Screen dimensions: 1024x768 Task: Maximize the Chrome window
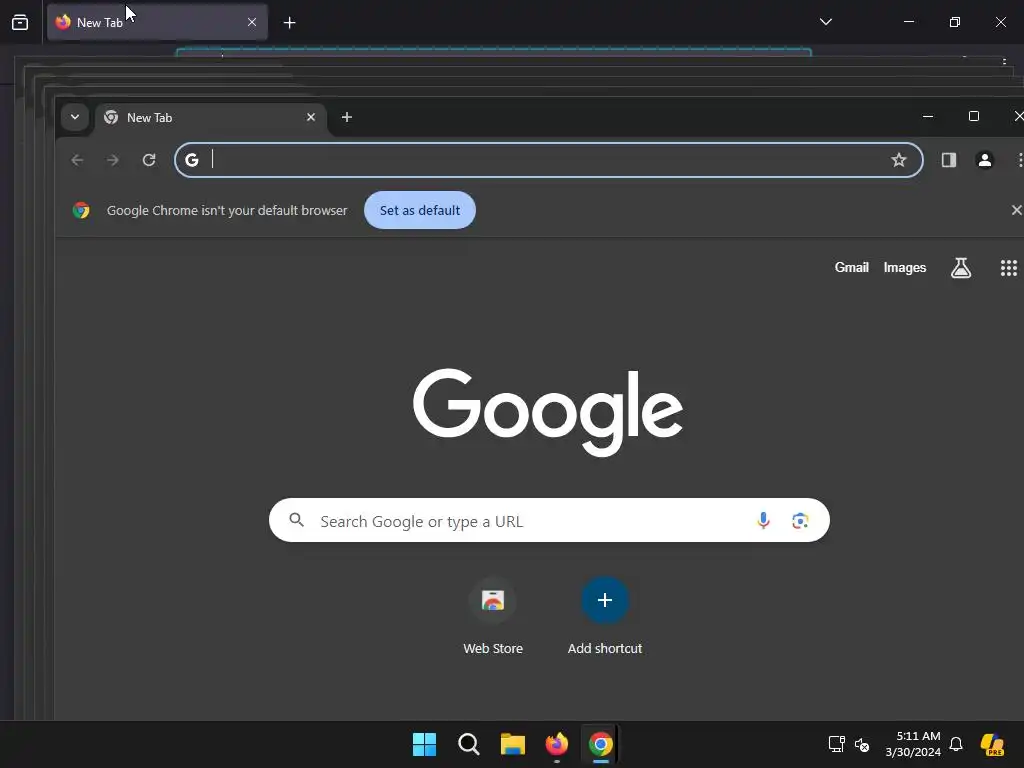point(974,116)
